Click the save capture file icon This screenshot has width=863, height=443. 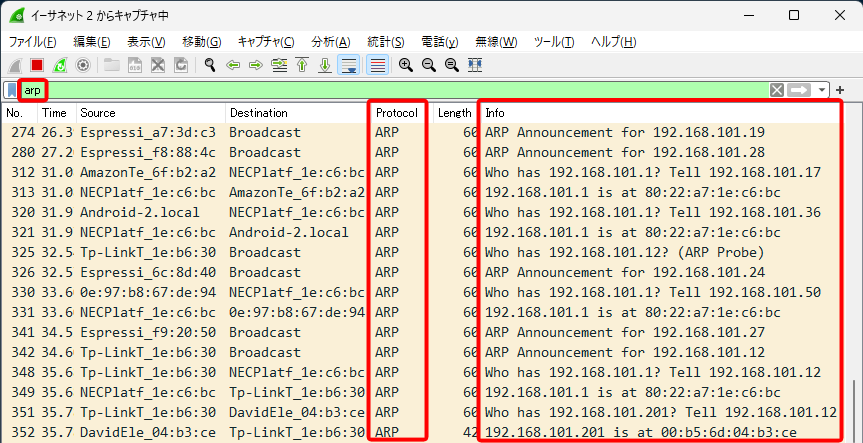pos(135,65)
